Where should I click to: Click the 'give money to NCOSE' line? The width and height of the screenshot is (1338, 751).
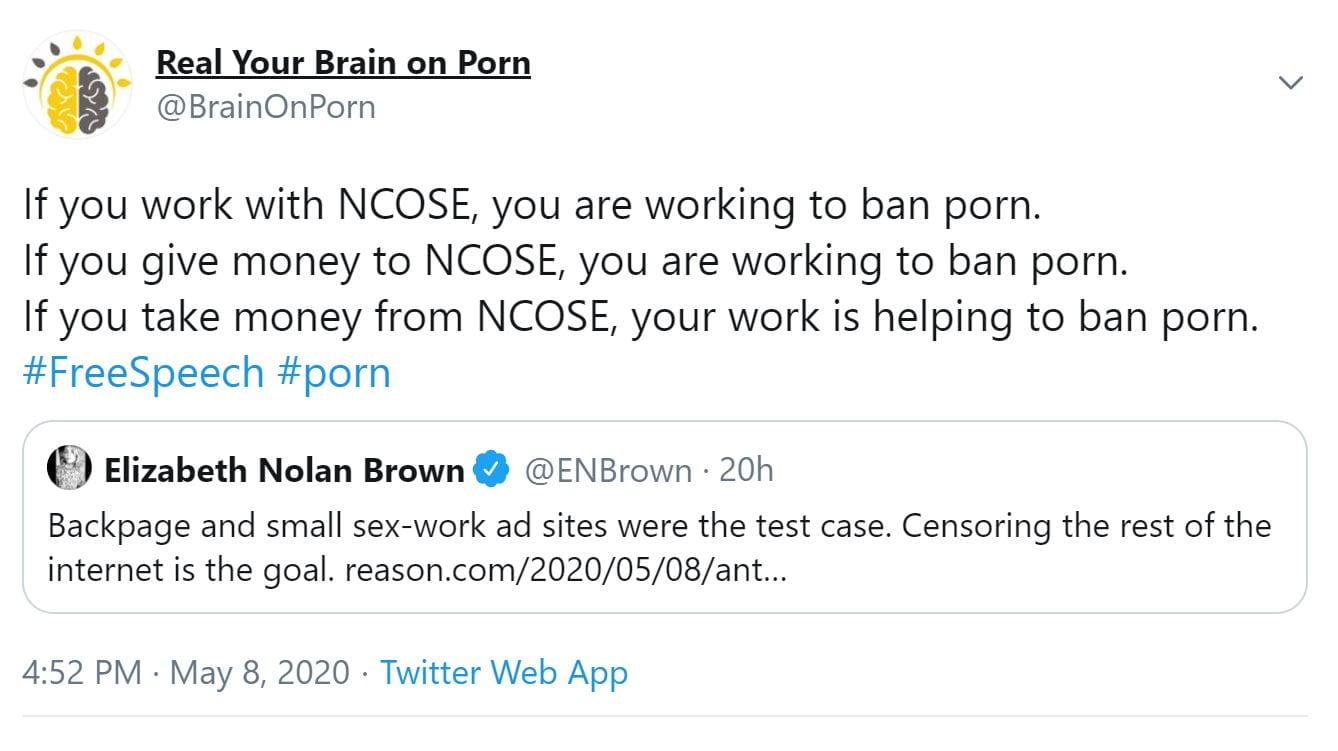(575, 261)
